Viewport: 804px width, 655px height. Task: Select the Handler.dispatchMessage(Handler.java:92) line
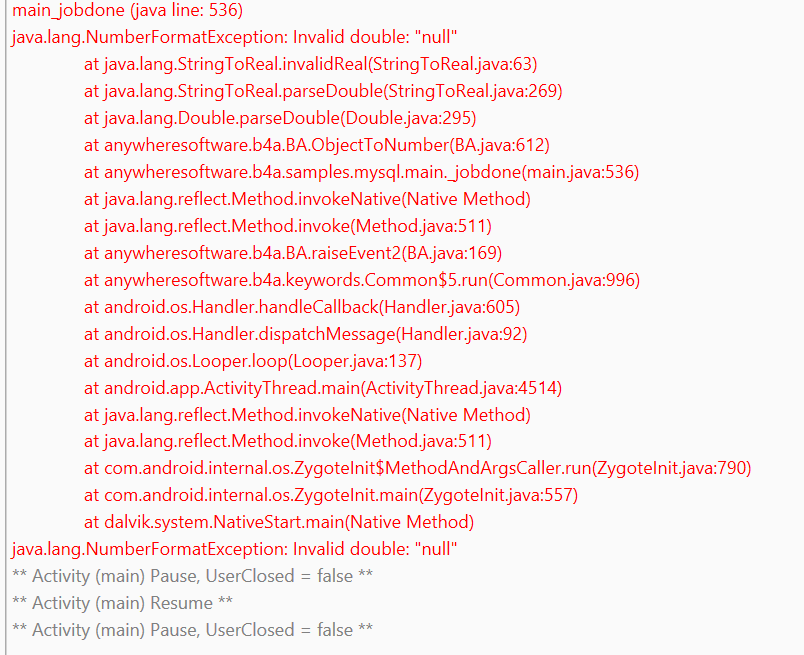click(305, 334)
